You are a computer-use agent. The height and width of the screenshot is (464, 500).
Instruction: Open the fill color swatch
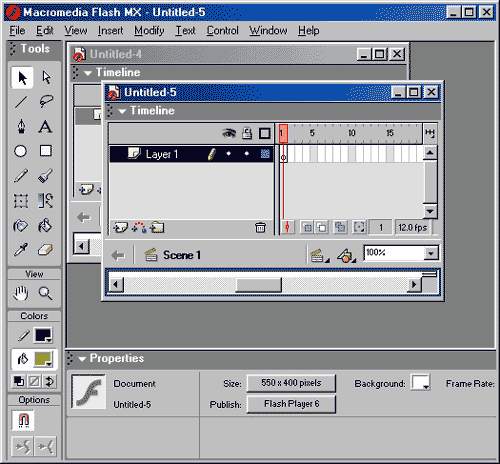(43, 359)
